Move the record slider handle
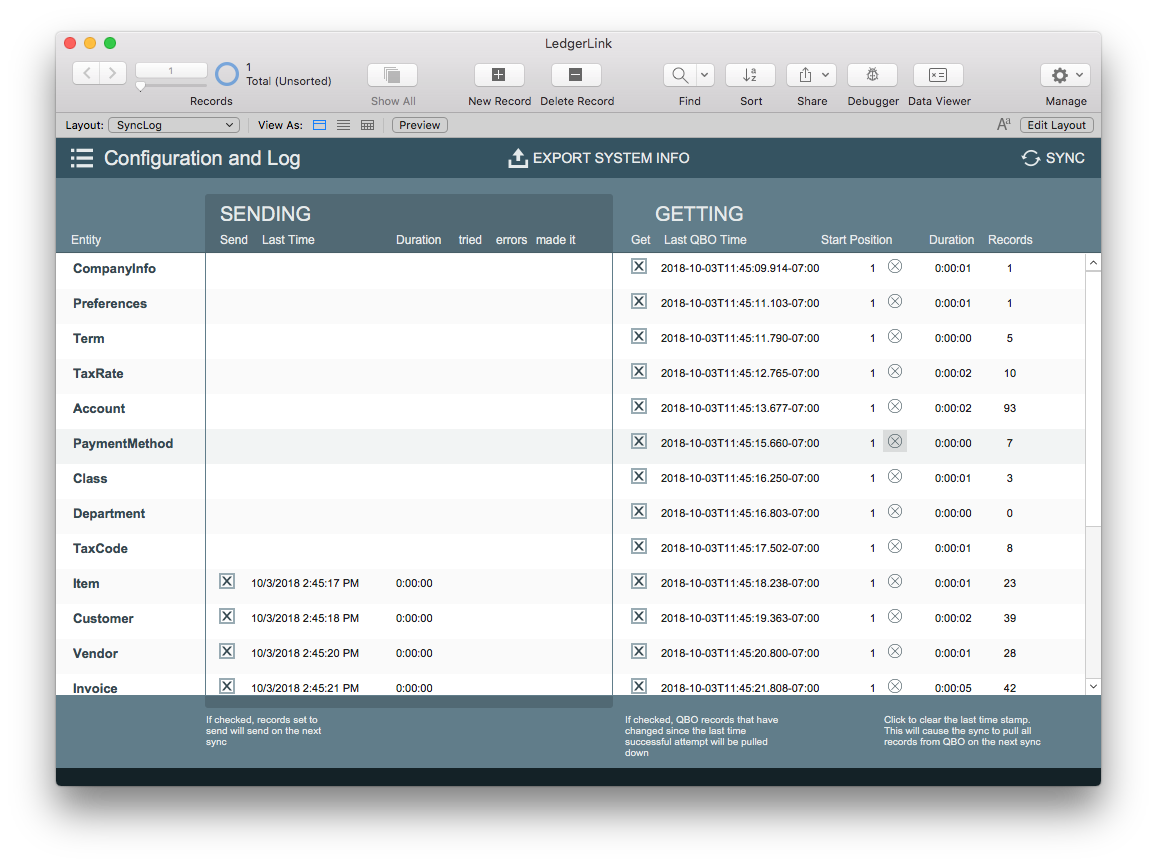 tap(140, 86)
